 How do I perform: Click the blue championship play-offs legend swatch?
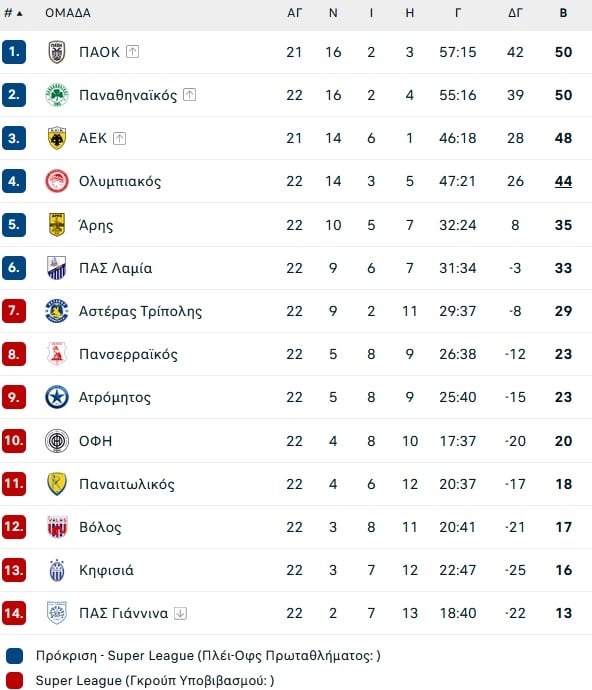tap(14, 656)
